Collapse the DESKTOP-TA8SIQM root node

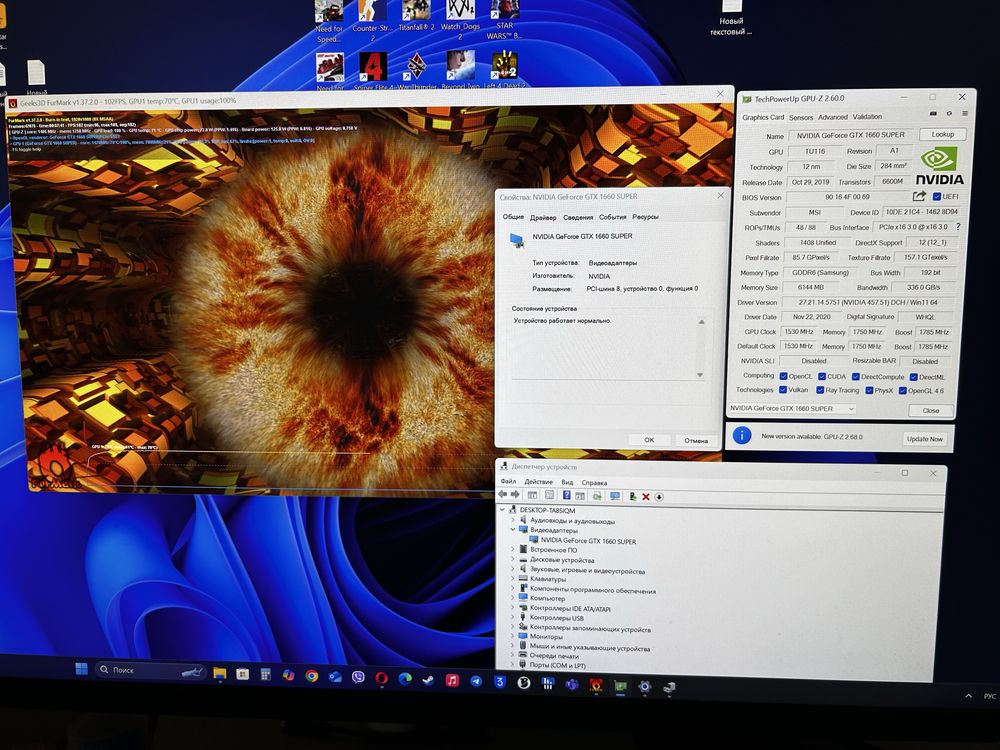[502, 510]
